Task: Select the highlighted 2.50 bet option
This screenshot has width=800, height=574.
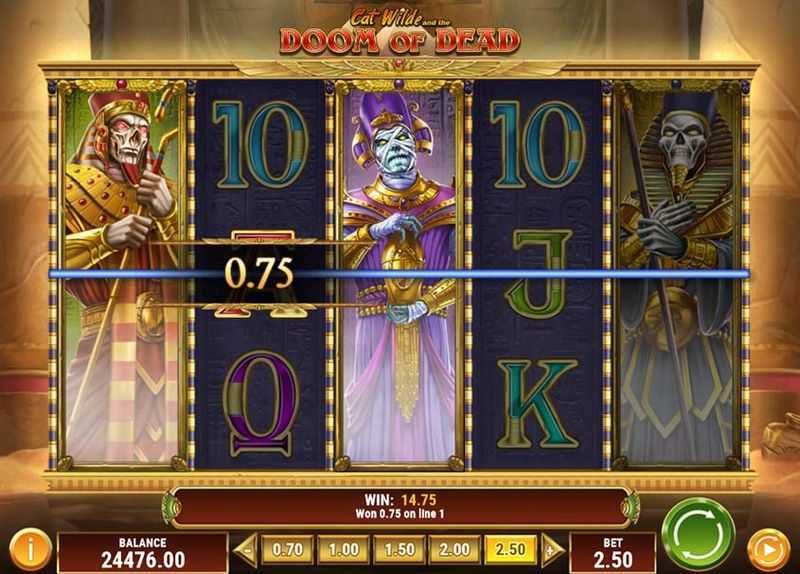Action: [x=510, y=550]
